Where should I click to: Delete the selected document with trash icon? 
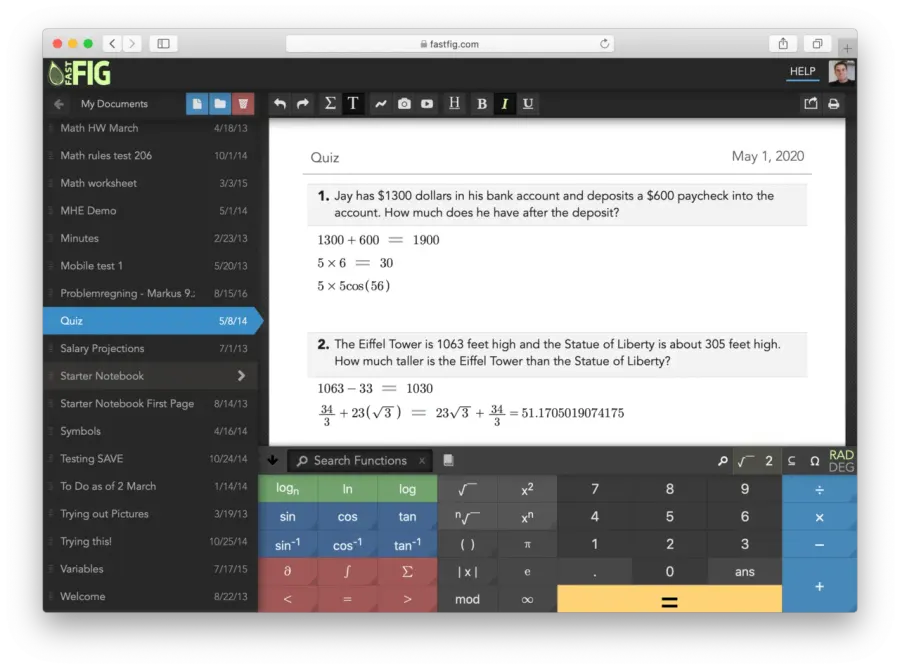point(243,104)
